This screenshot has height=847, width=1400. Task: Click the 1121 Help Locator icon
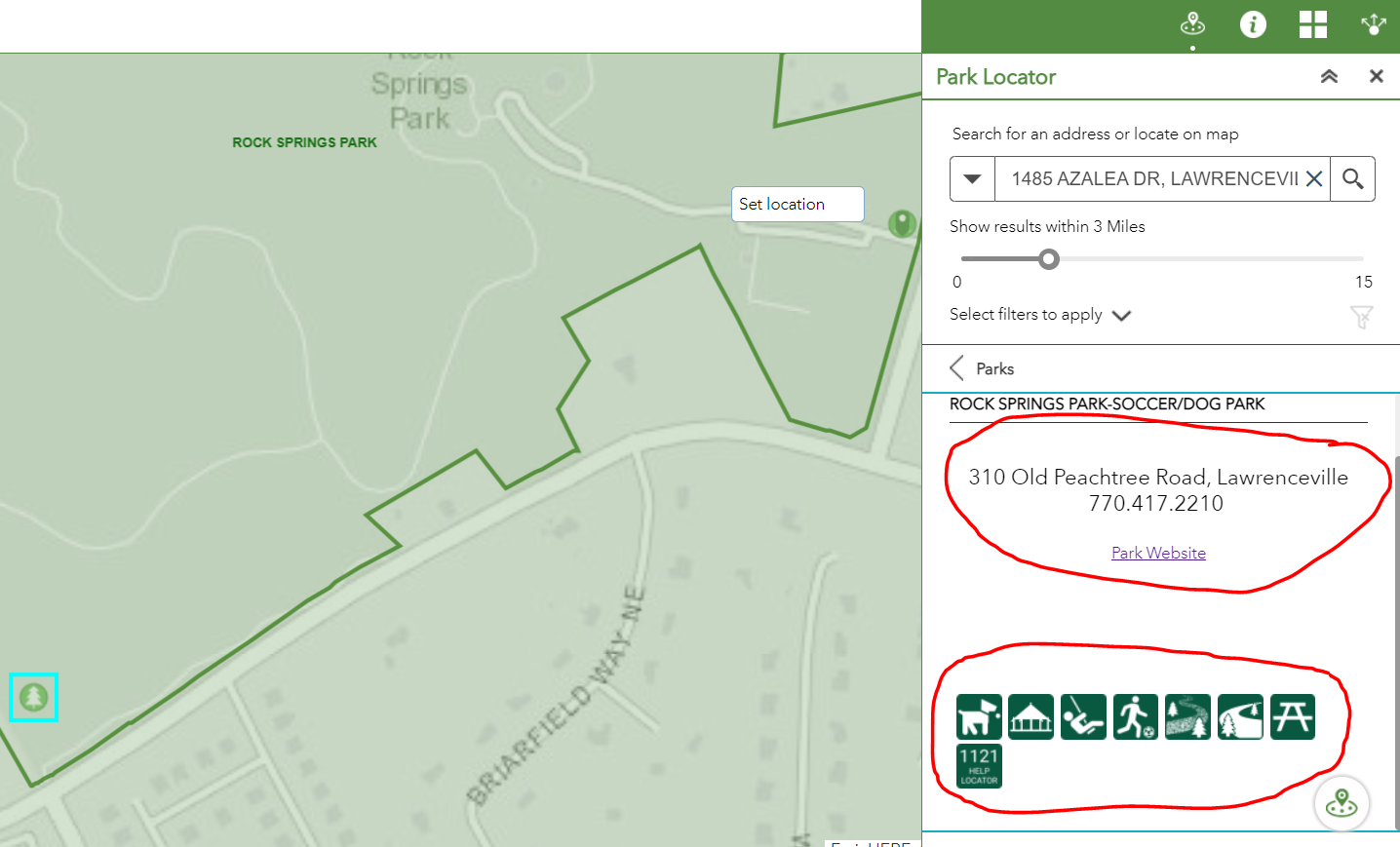pos(979,765)
